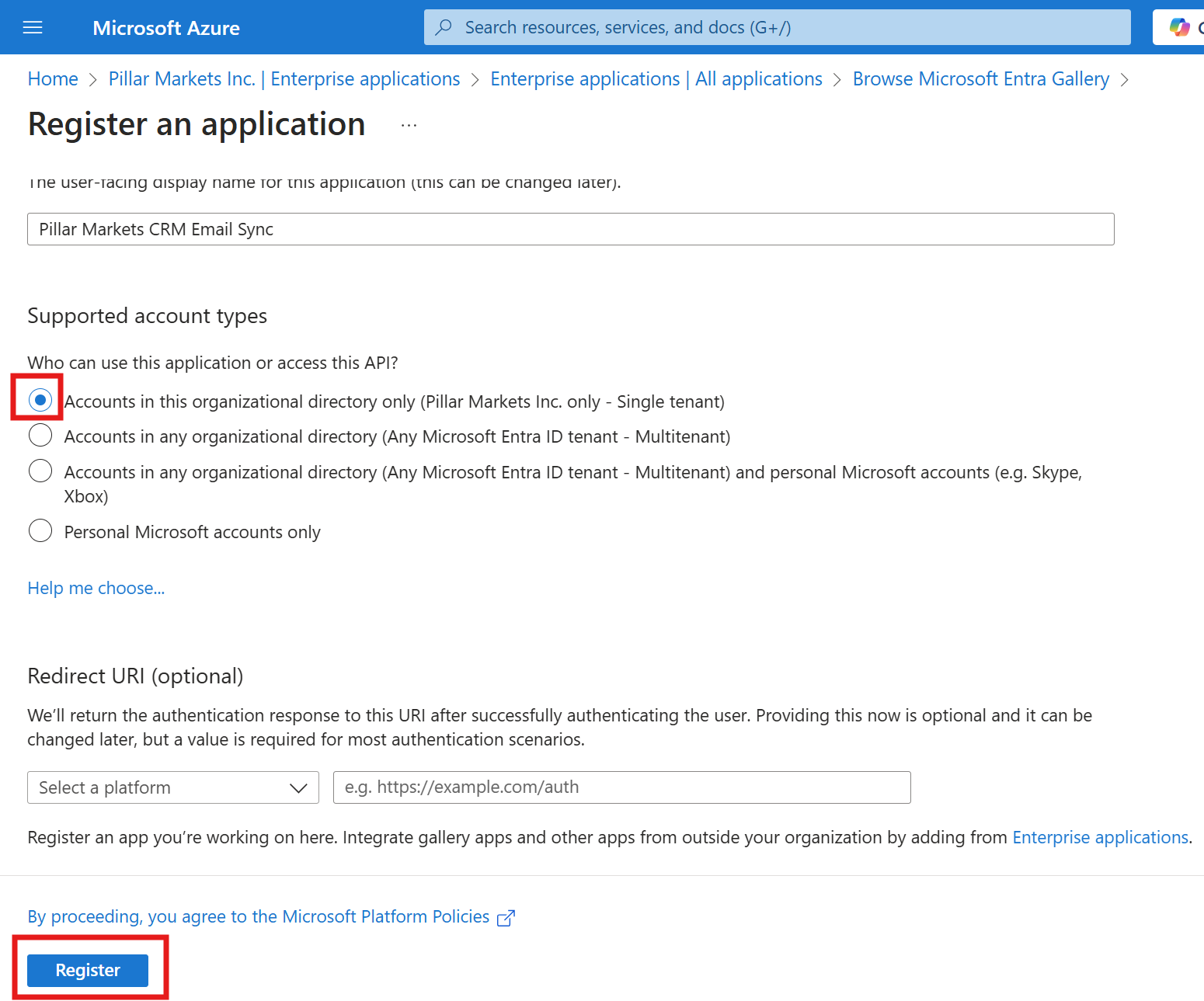Open the Enterprise applications link at bottom
This screenshot has height=1001, width=1204.
1099,837
